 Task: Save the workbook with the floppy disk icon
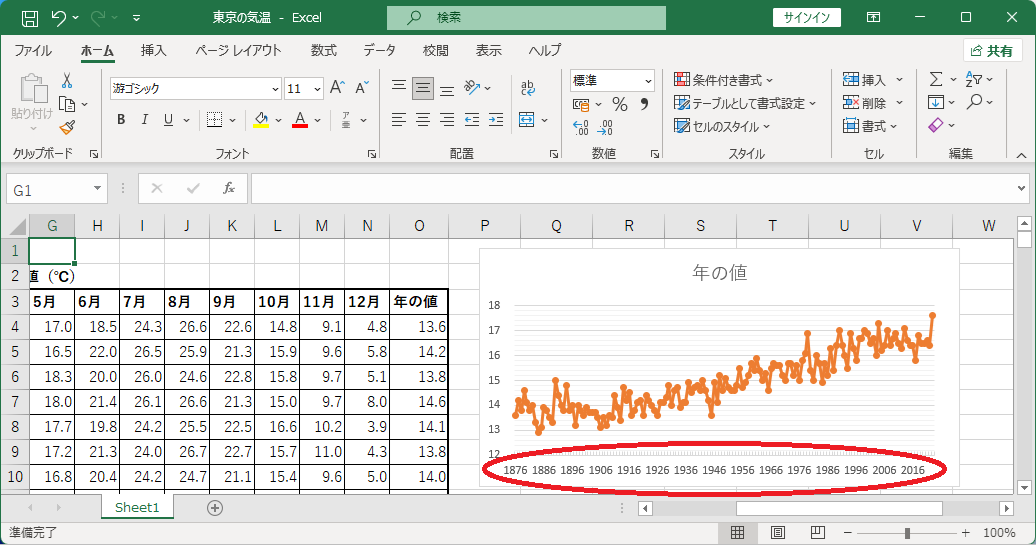pos(30,18)
